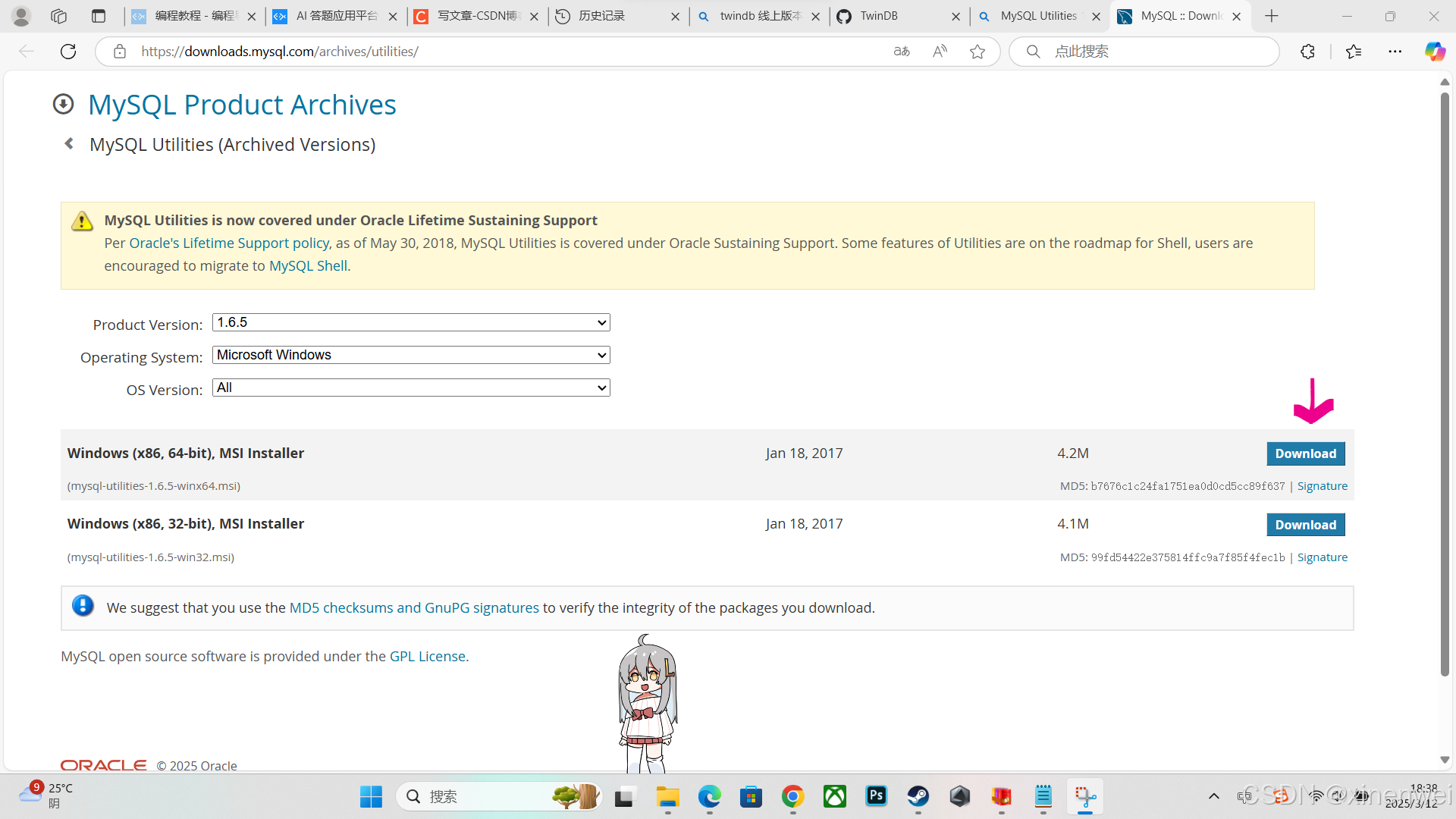Expand the Operating System dropdown
1456x819 pixels.
pyautogui.click(x=411, y=355)
